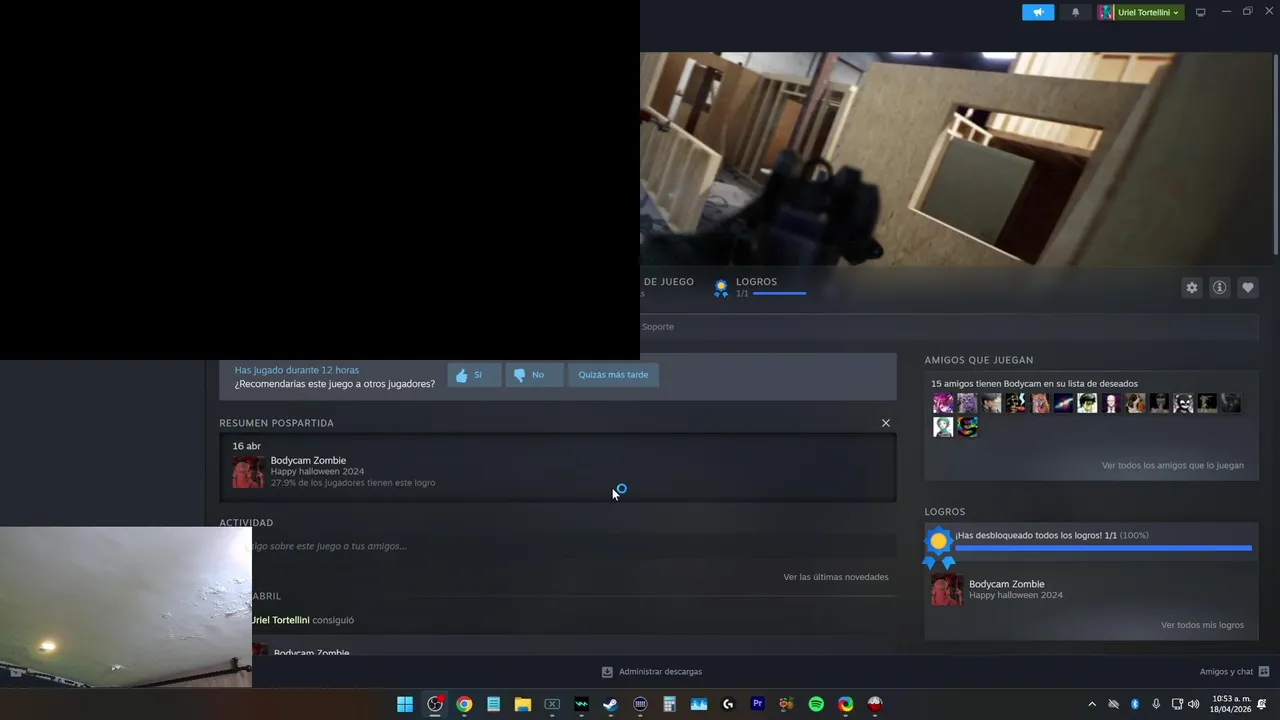Open Windows Start menu

405,704
